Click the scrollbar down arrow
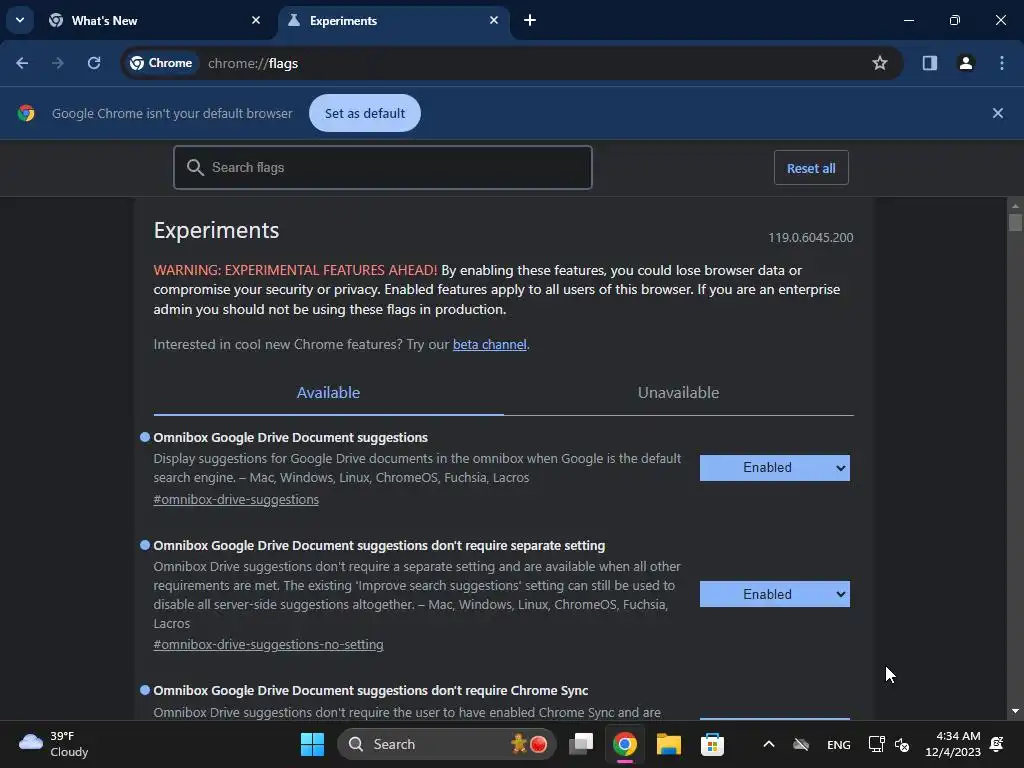 (x=1014, y=711)
